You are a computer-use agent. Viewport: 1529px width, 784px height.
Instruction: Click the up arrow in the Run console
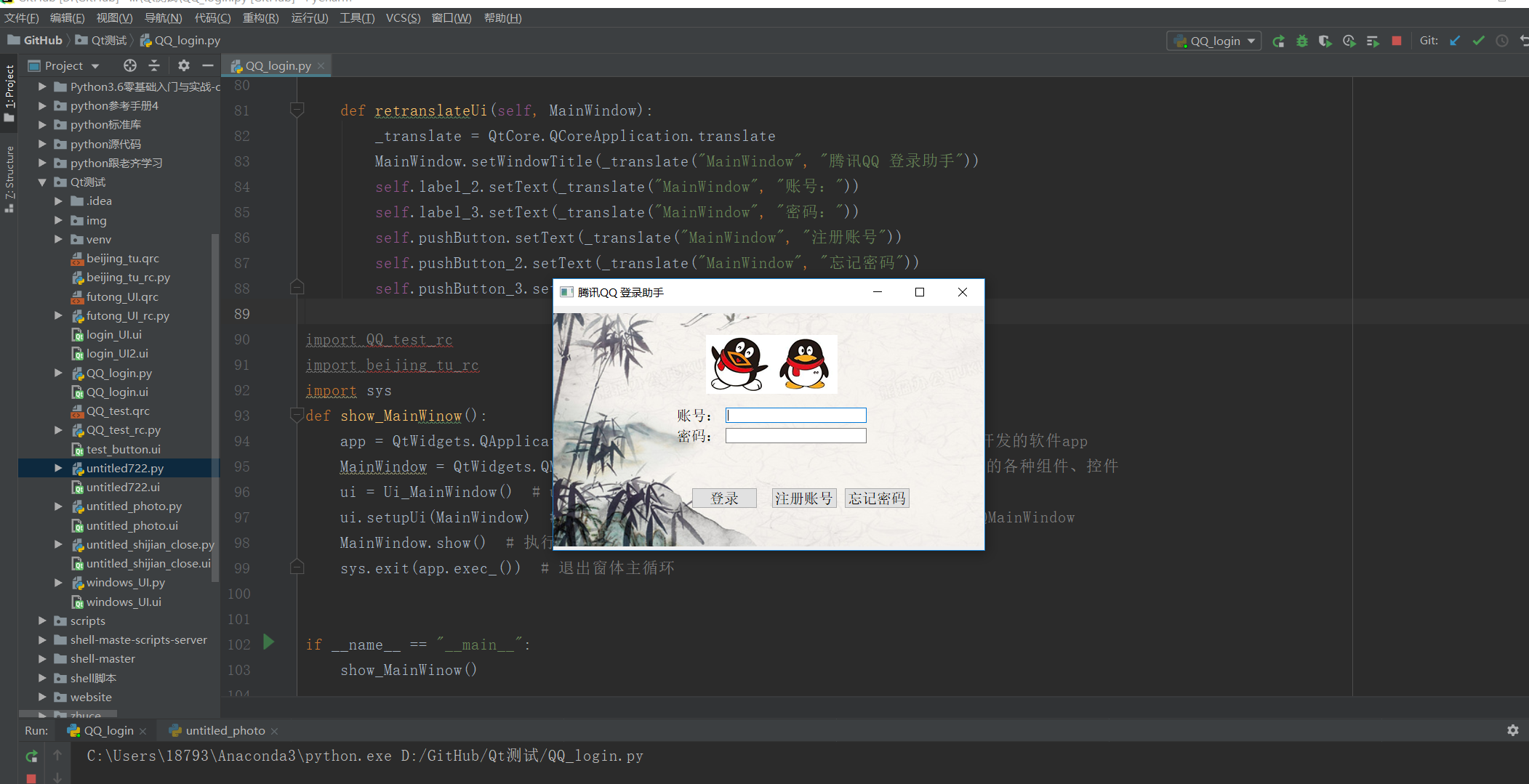pyautogui.click(x=57, y=756)
